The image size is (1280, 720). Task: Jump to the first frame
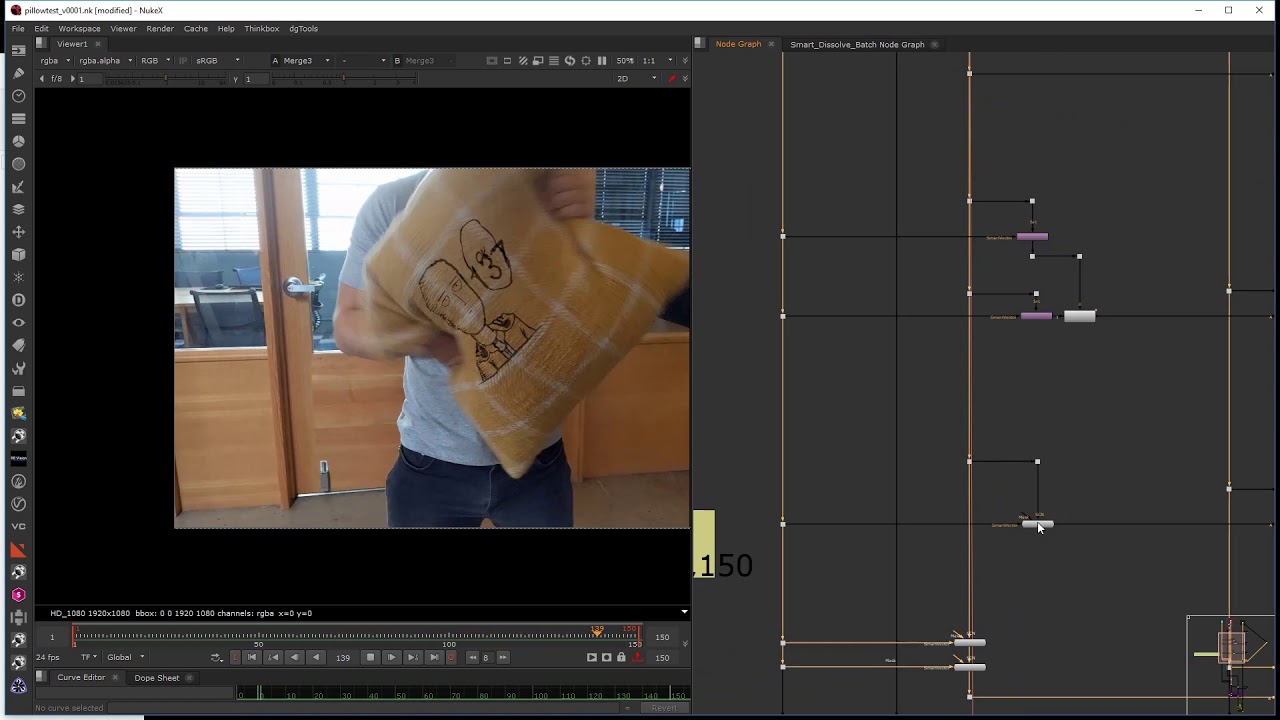pyautogui.click(x=252, y=657)
